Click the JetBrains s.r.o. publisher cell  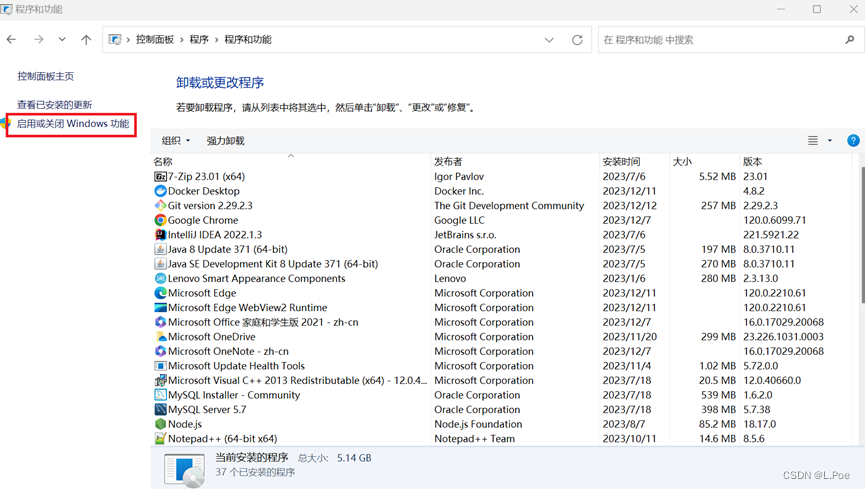(465, 235)
